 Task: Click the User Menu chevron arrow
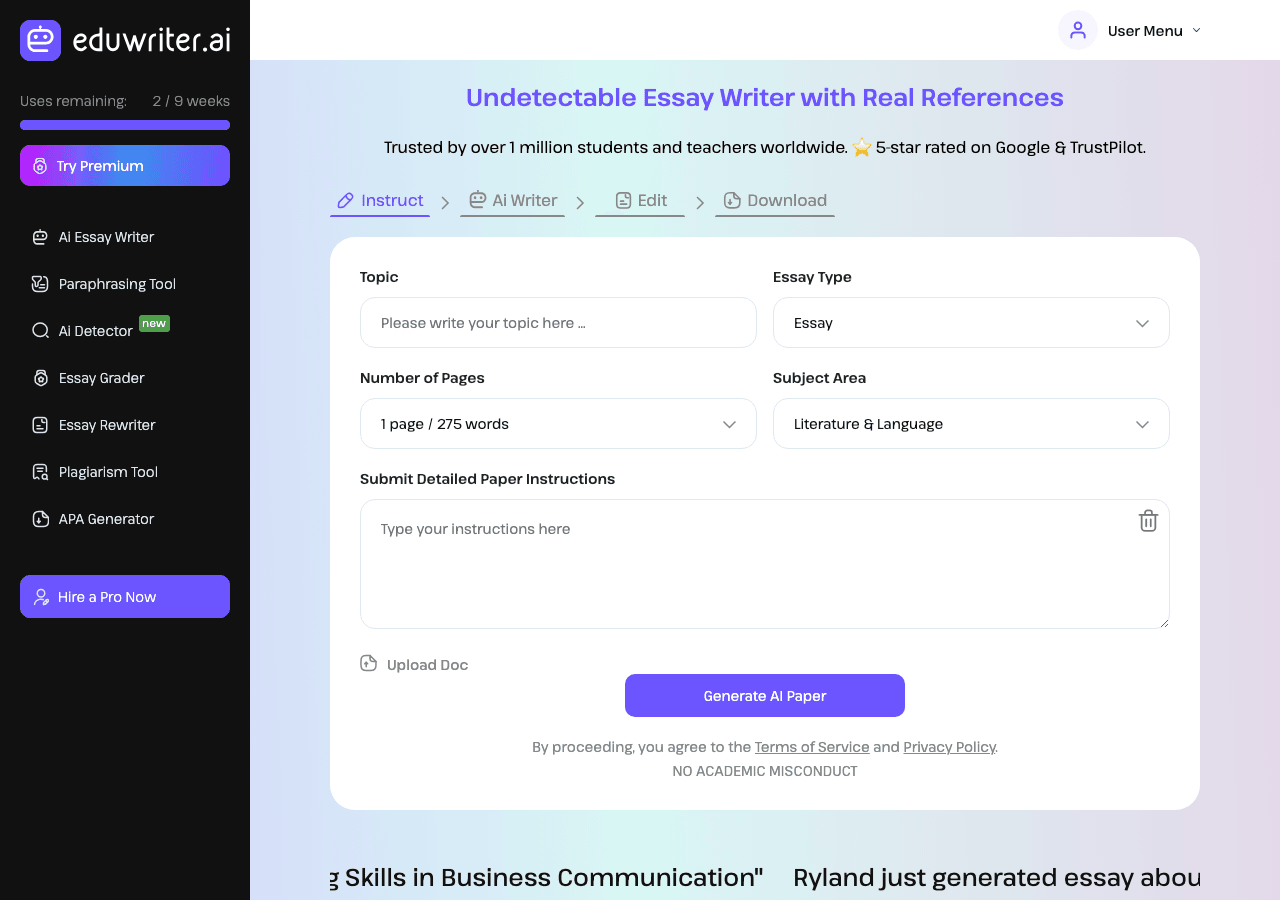click(x=1196, y=31)
